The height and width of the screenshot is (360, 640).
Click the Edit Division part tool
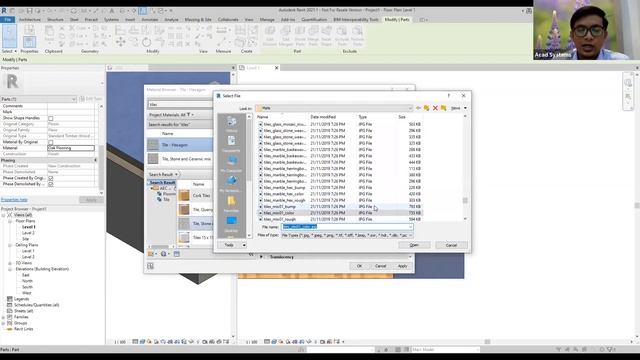tap(270, 36)
